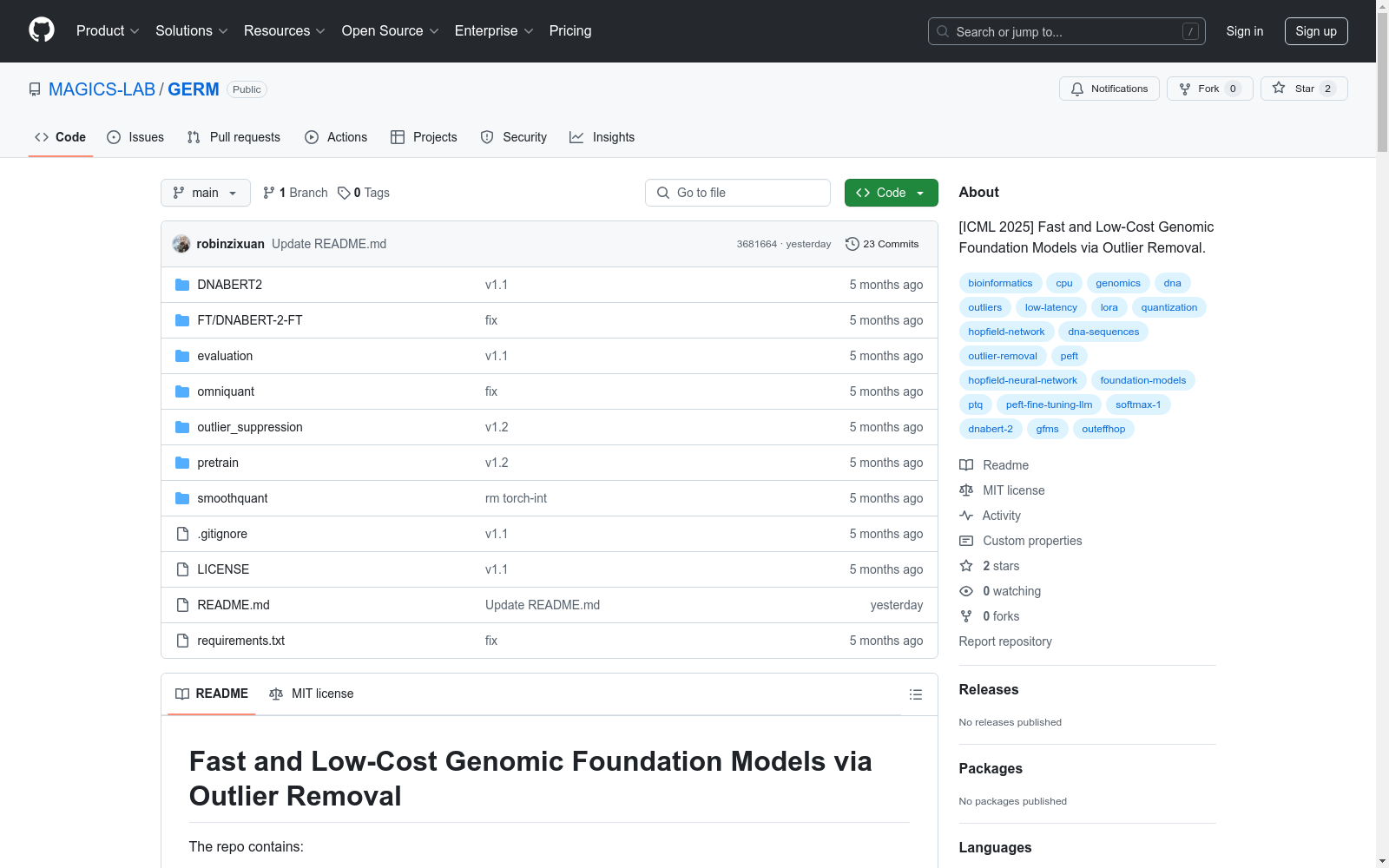Click the commit history clock icon
Image resolution: width=1389 pixels, height=868 pixels.
click(852, 244)
